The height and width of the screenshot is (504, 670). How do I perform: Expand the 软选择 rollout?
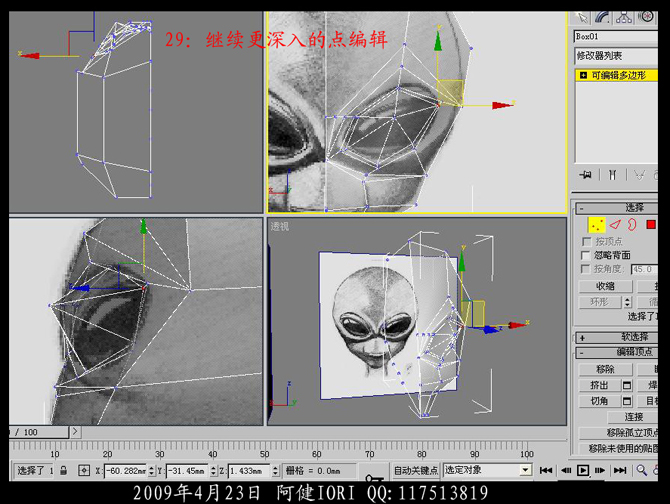point(617,337)
